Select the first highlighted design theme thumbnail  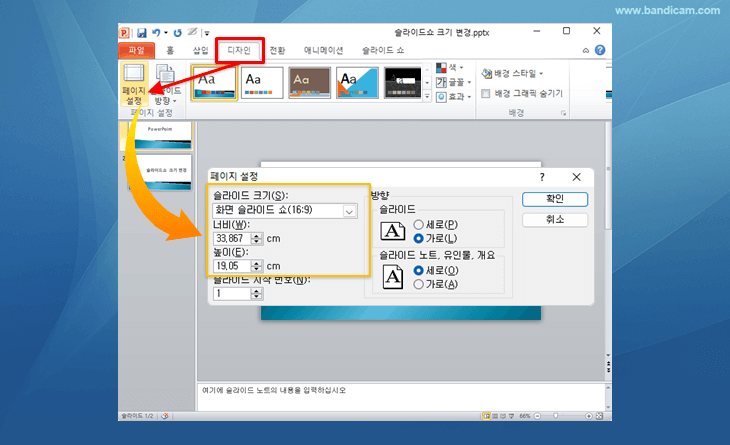click(x=214, y=83)
